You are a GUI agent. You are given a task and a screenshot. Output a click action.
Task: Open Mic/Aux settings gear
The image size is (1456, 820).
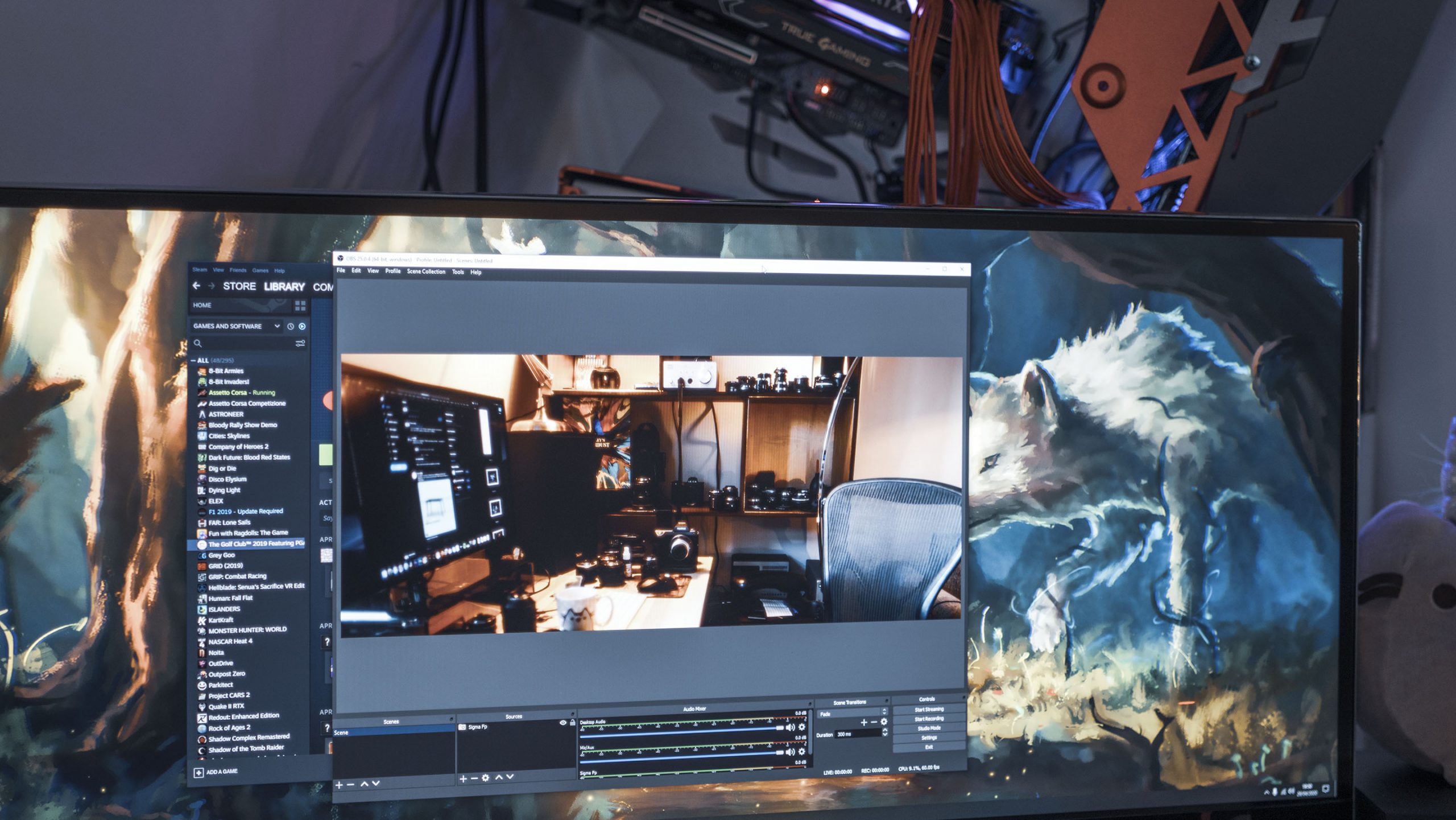point(802,752)
